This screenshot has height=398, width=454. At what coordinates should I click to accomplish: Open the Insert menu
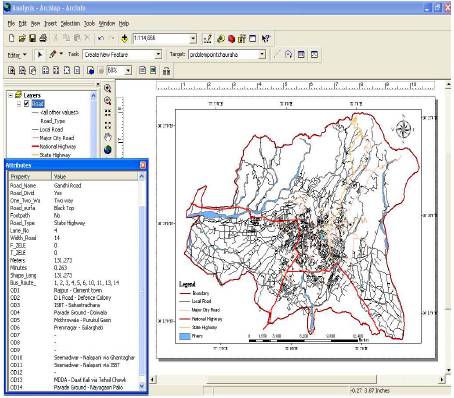(x=50, y=23)
